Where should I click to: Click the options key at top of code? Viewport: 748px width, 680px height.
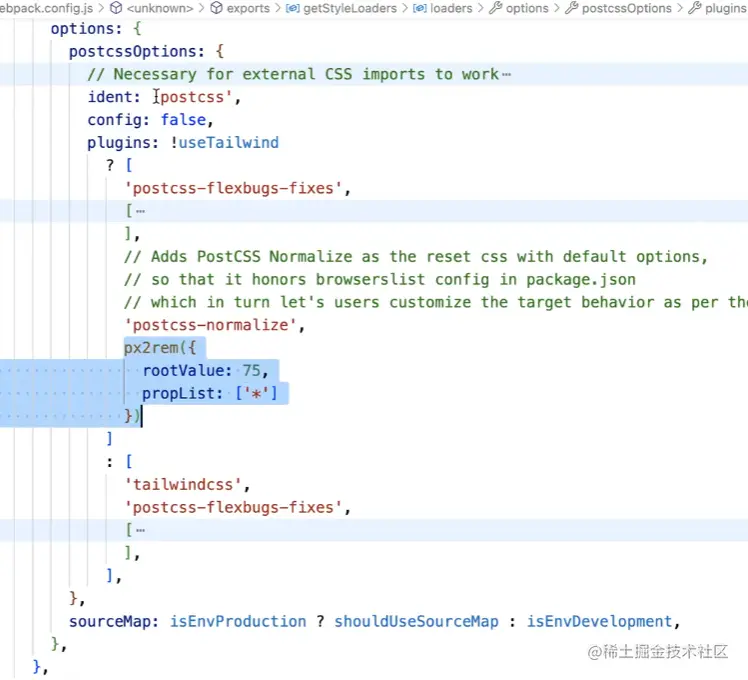(82, 29)
